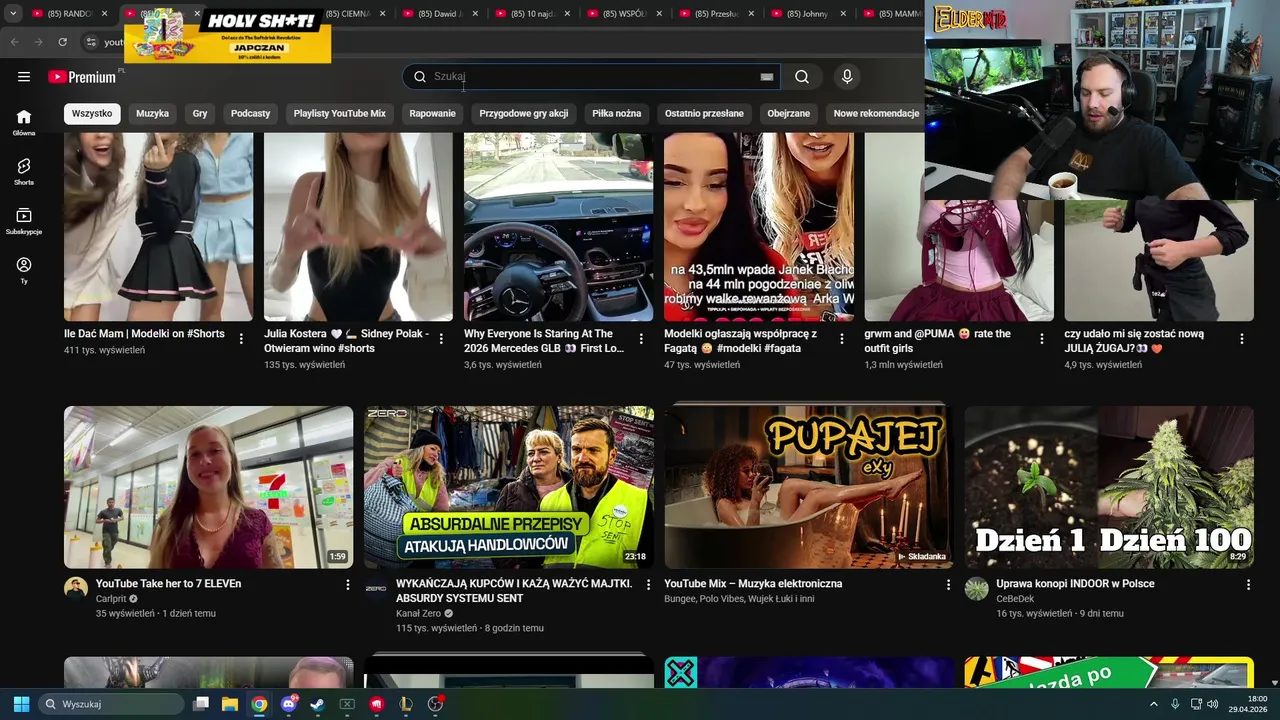Select the Przygodowe gry akcji chip
This screenshot has height=720, width=1280.
(x=523, y=113)
